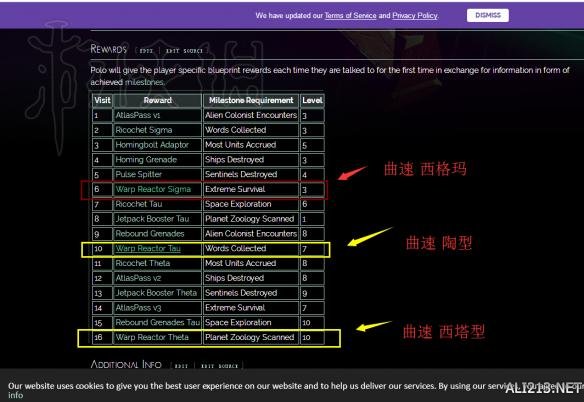This screenshot has height=402, width=584.
Task: Open the Privacy Policy link
Action: coord(415,16)
